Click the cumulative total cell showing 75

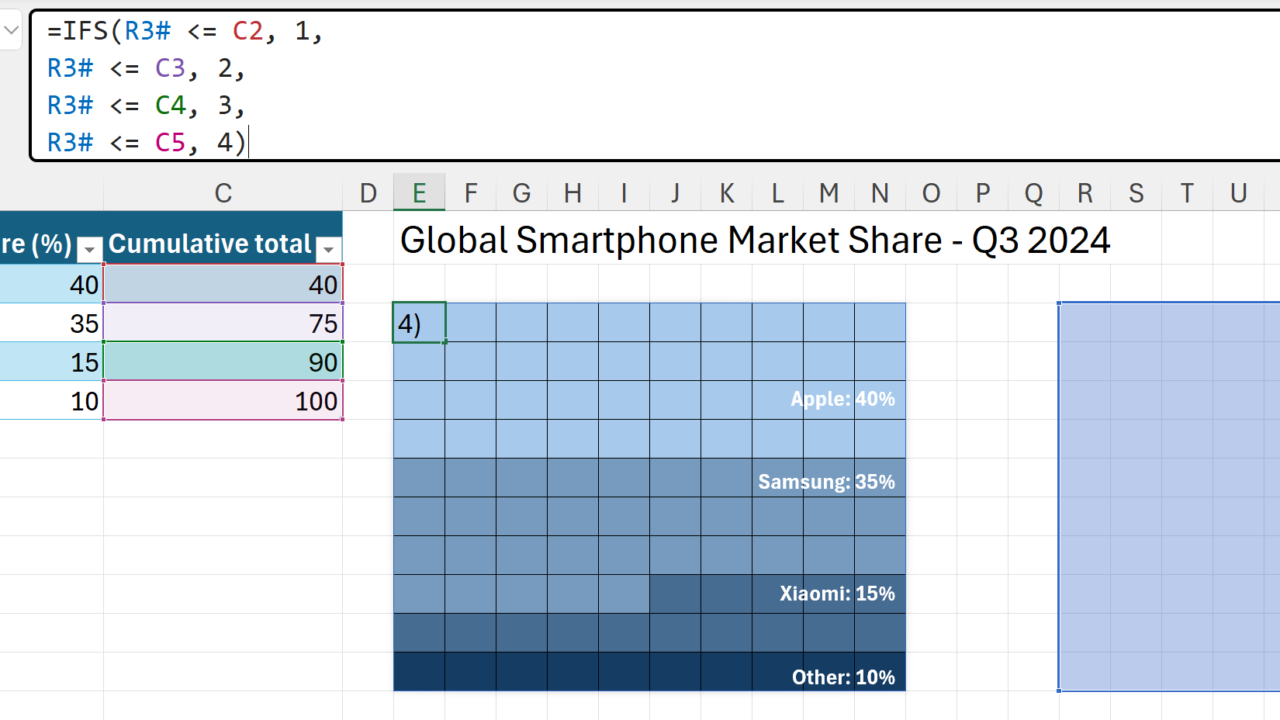pyautogui.click(x=223, y=323)
